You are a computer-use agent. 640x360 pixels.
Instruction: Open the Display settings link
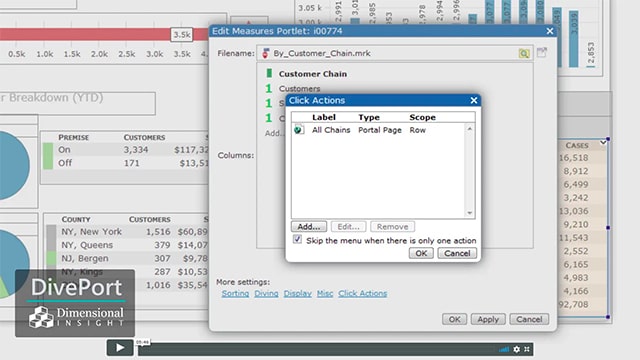(x=298, y=293)
